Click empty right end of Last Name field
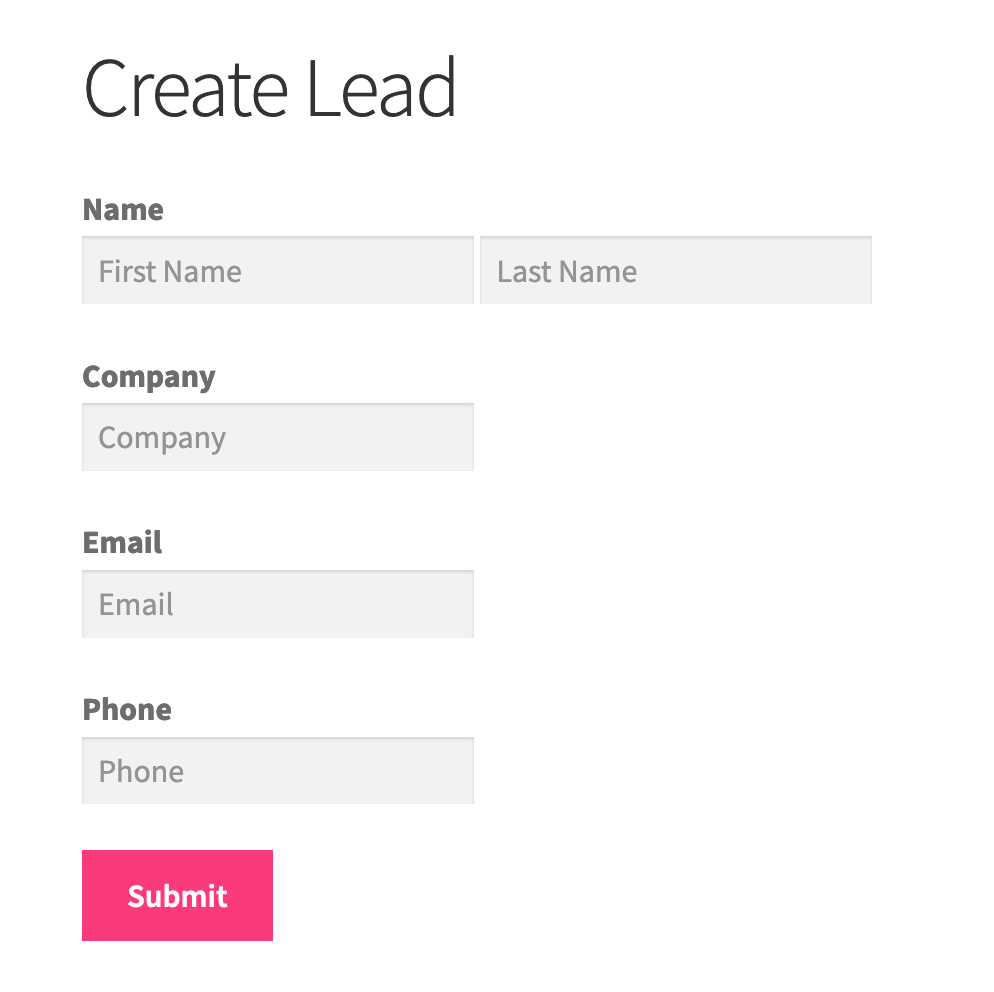 [811, 270]
